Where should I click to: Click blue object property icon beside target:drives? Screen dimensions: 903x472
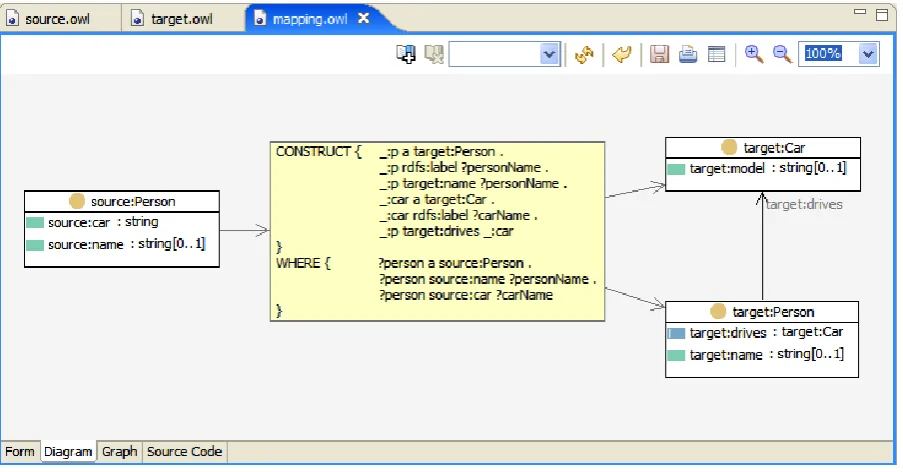676,333
